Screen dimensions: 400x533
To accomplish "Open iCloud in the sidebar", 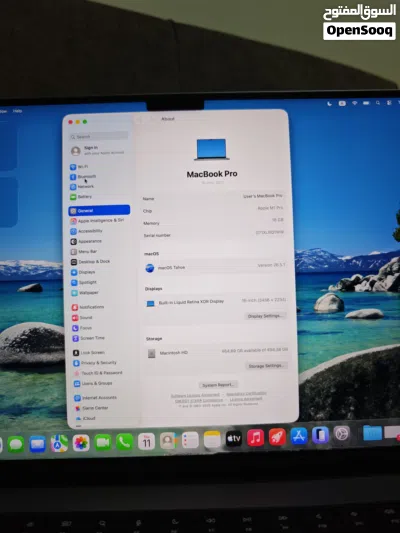I will point(85,418).
